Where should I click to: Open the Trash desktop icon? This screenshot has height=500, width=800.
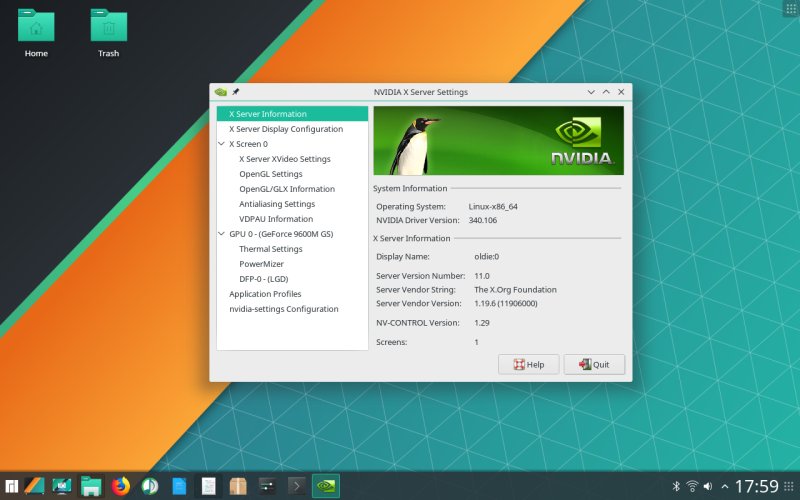109,33
